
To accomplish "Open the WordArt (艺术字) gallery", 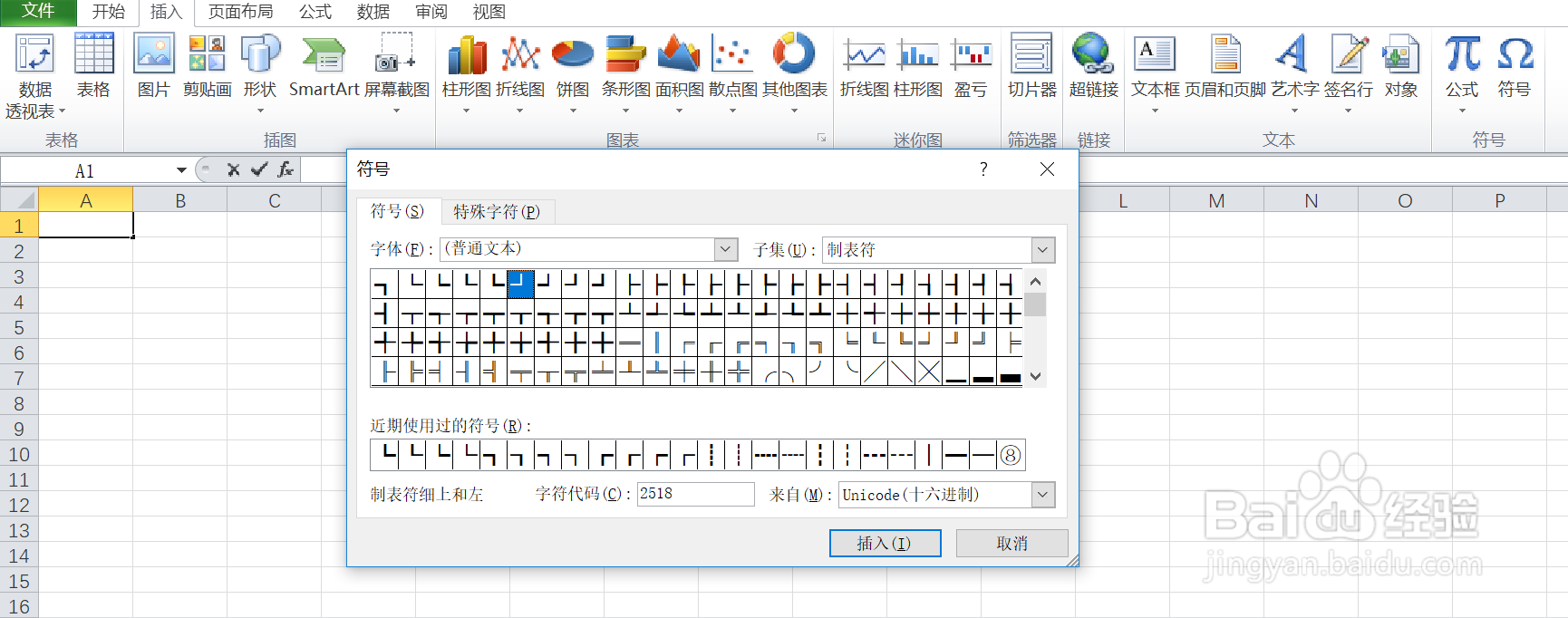I will 1295,74.
